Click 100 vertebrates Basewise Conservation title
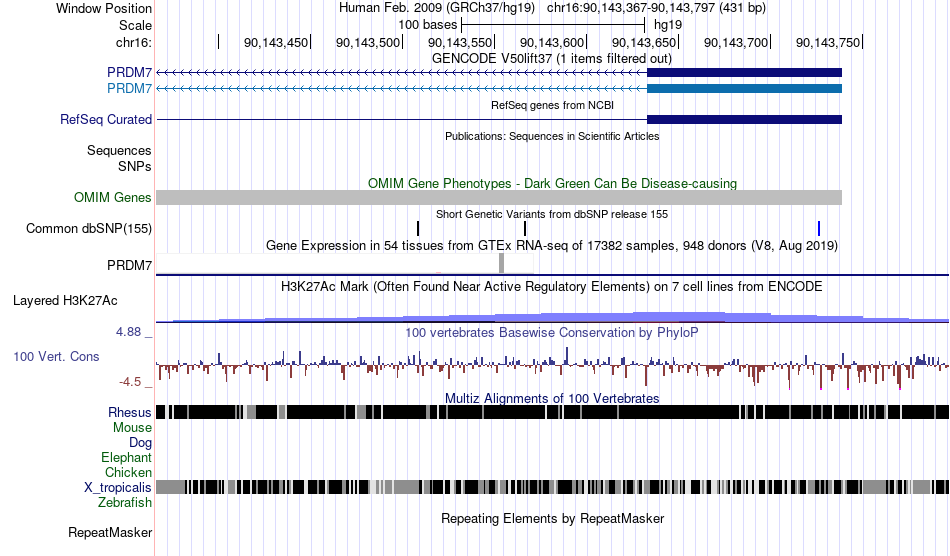This screenshot has height=556, width=950. (552, 333)
